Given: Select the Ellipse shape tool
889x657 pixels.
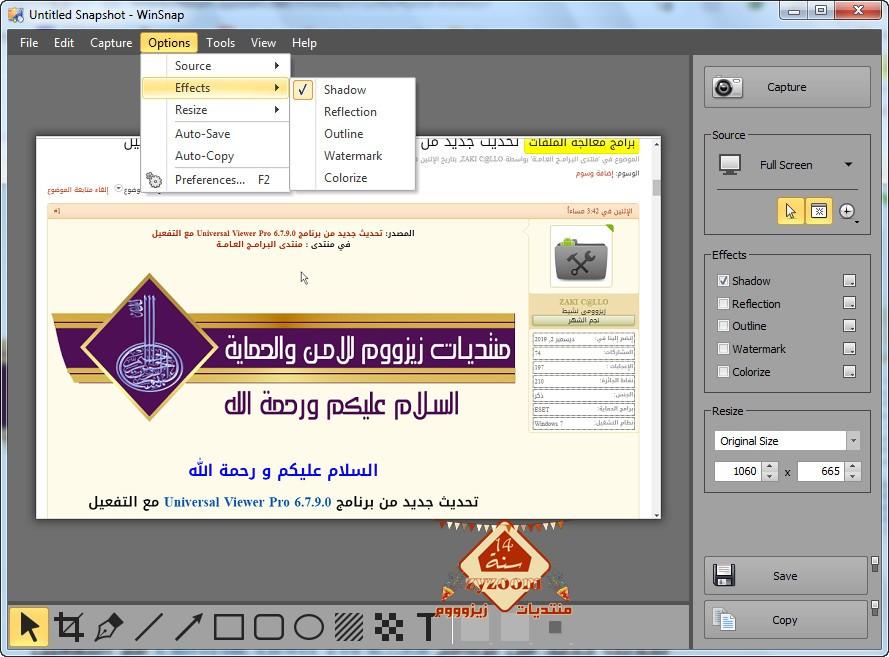Looking at the screenshot, I should tap(308, 627).
